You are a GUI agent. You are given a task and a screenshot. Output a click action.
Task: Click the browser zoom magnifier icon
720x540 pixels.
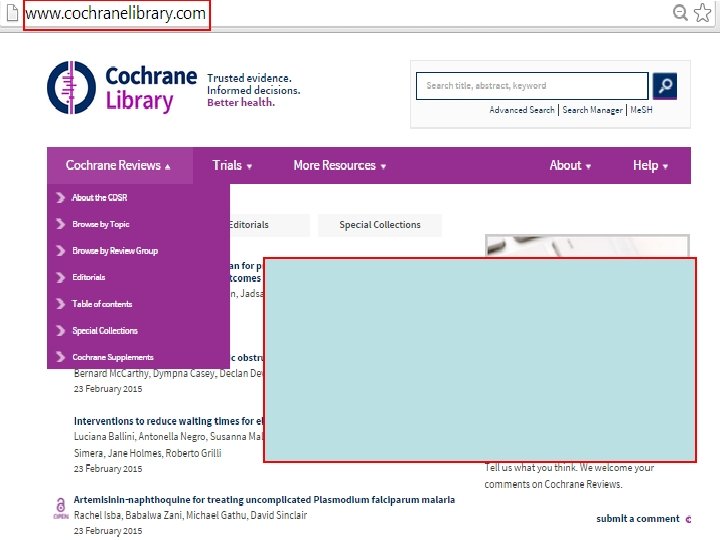[x=680, y=12]
